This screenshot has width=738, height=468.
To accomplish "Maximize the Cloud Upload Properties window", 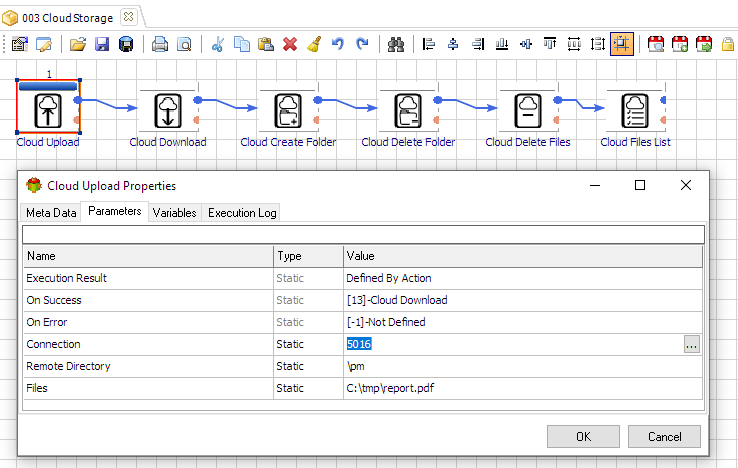I will 640,185.
